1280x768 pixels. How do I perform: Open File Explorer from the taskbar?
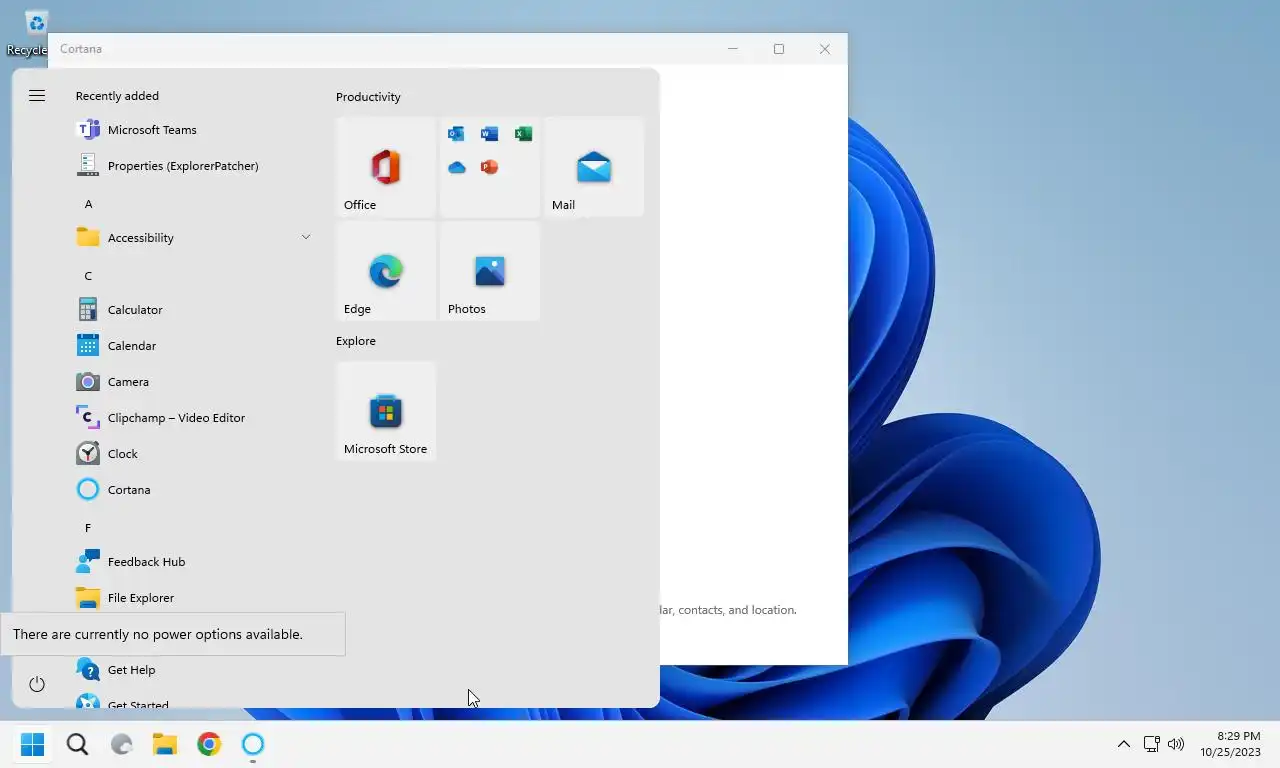[x=165, y=744]
